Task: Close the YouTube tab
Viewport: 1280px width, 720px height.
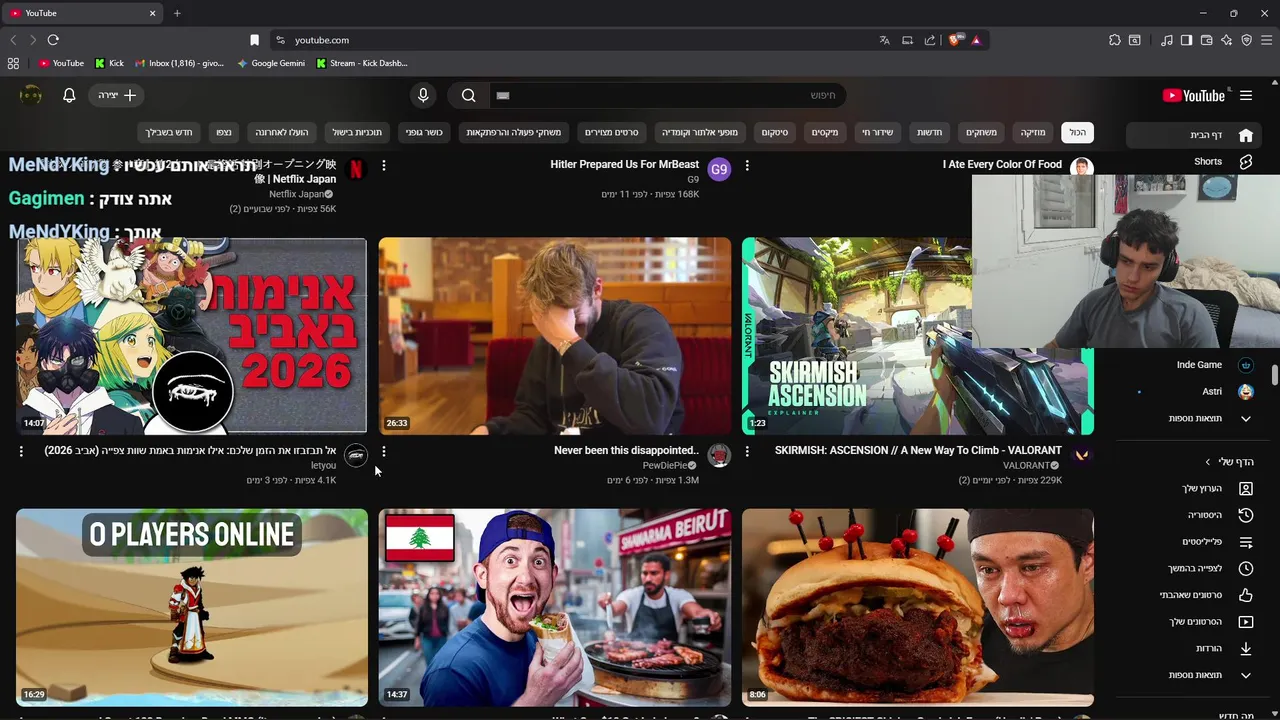Action: [x=153, y=13]
